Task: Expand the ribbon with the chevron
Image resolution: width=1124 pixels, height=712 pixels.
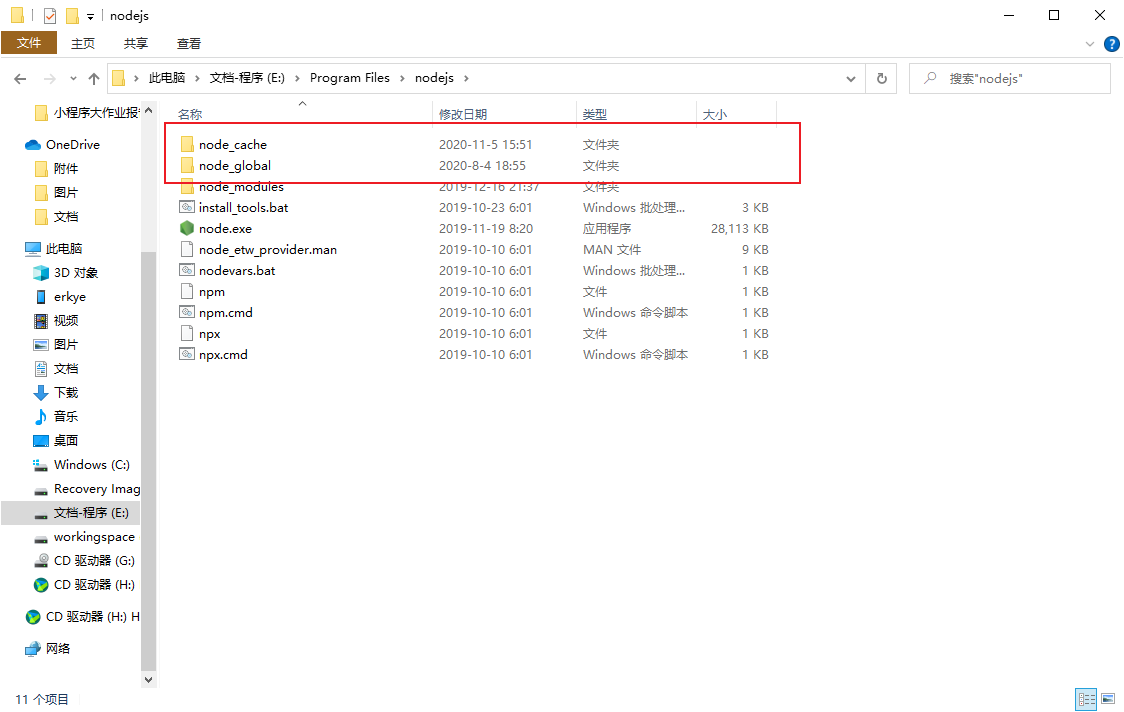Action: point(1090,44)
